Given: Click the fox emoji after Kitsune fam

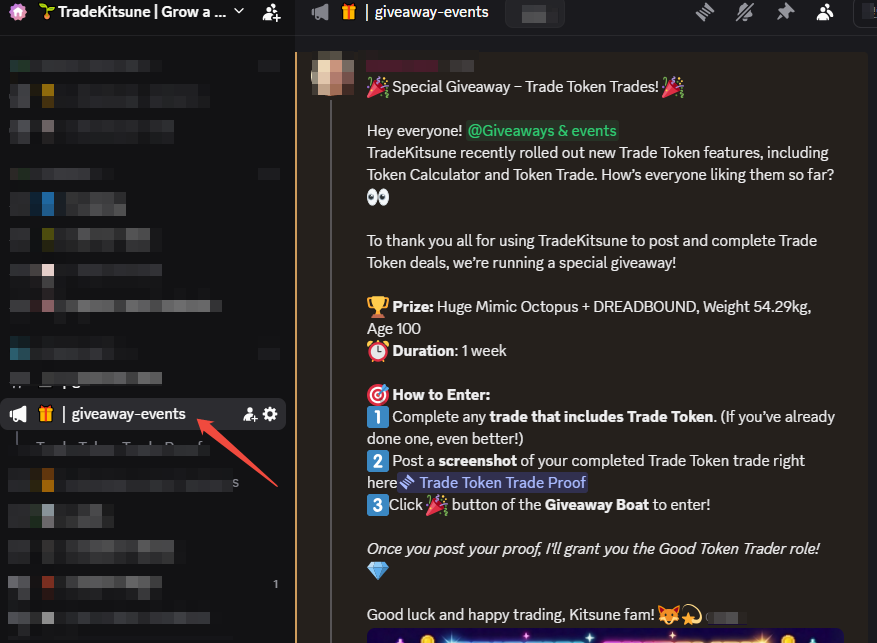Looking at the screenshot, I should click(668, 614).
